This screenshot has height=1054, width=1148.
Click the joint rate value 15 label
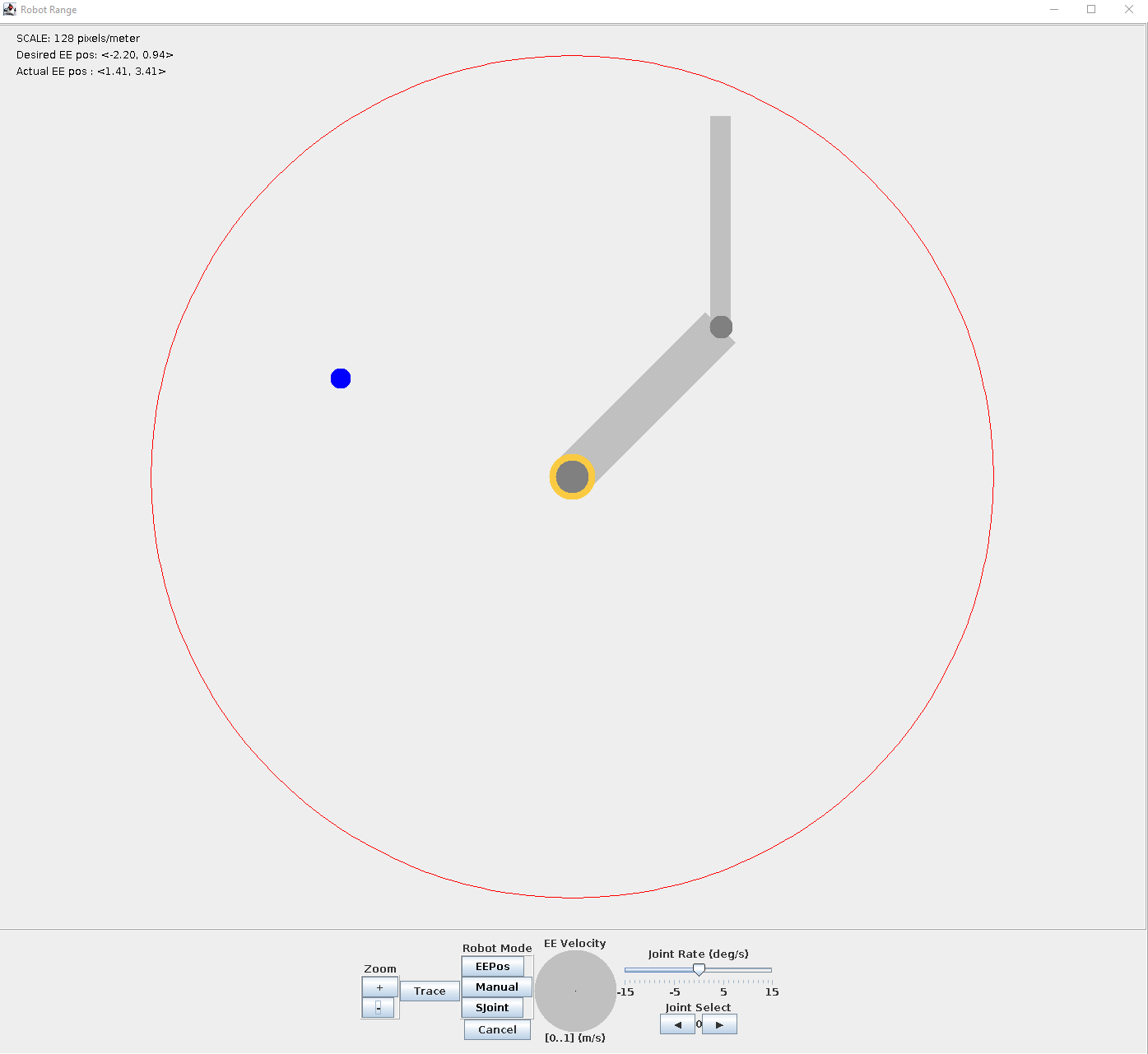point(772,992)
